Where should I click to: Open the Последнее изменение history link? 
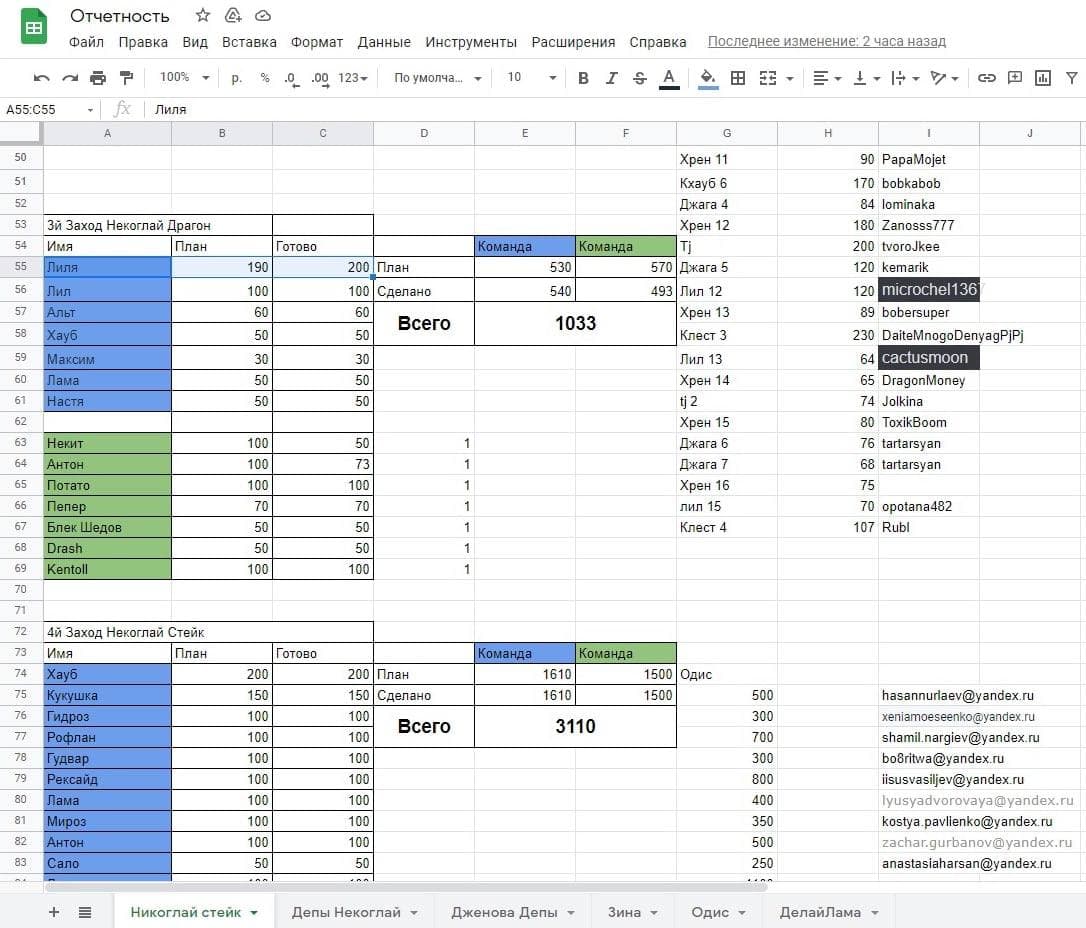(x=826, y=42)
